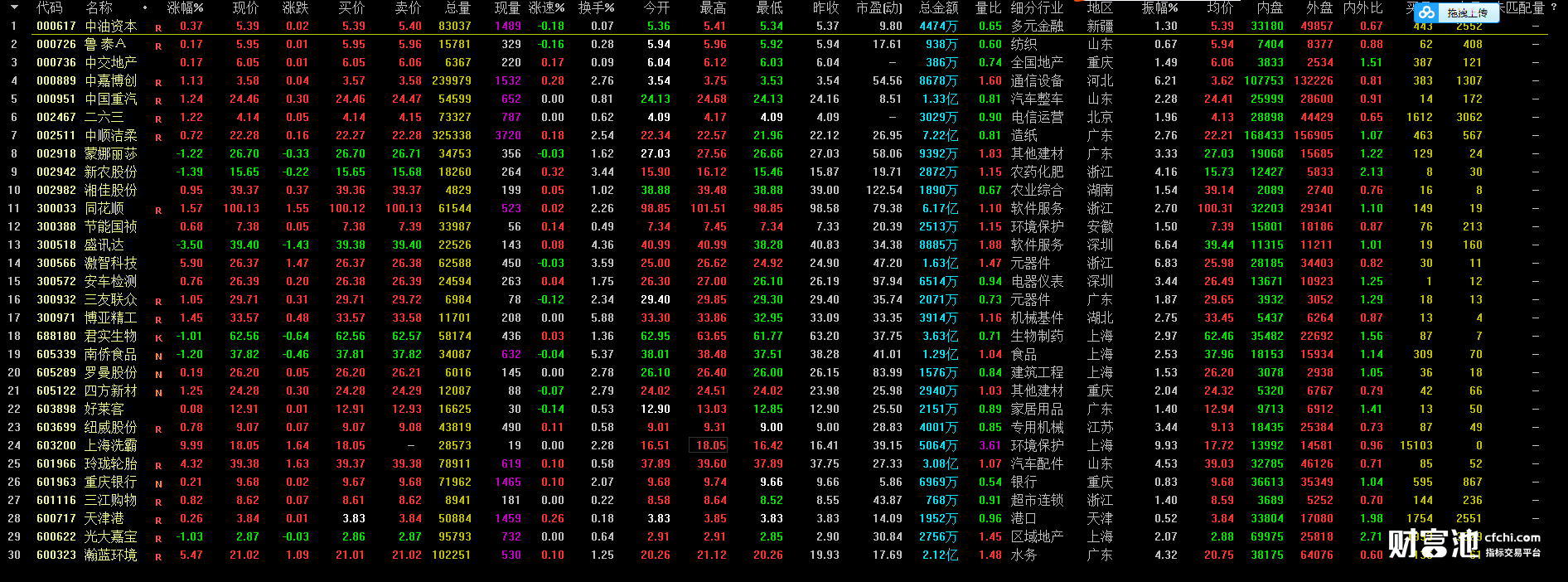Select stock name 蒙娜丽莎

[111, 153]
